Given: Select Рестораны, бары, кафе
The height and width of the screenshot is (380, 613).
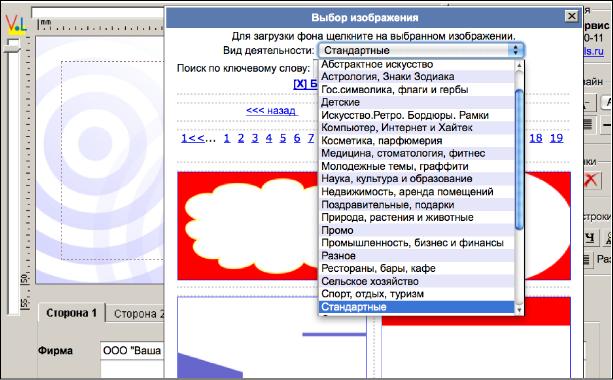Looking at the screenshot, I should 417,269.
